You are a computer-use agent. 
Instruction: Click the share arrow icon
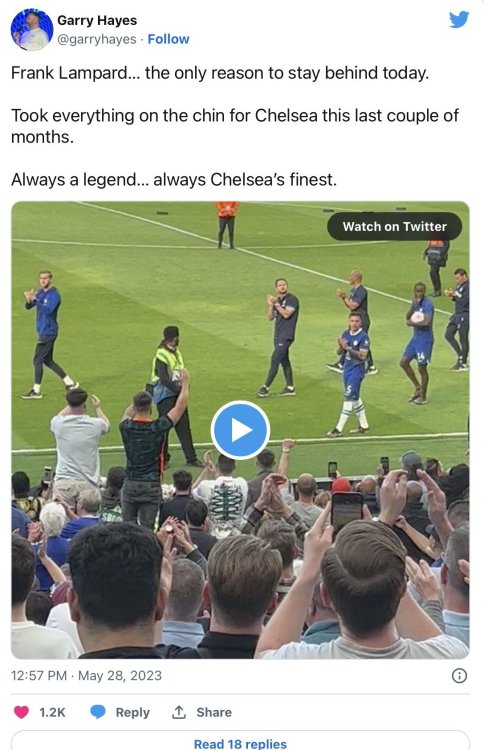[x=178, y=712]
